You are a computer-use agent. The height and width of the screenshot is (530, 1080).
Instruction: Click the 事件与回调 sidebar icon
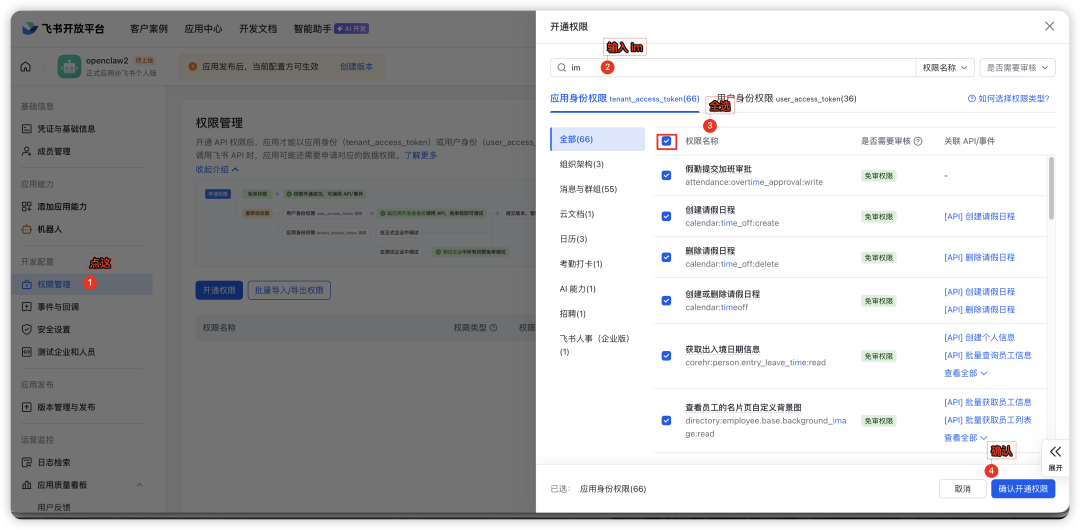[x=27, y=307]
